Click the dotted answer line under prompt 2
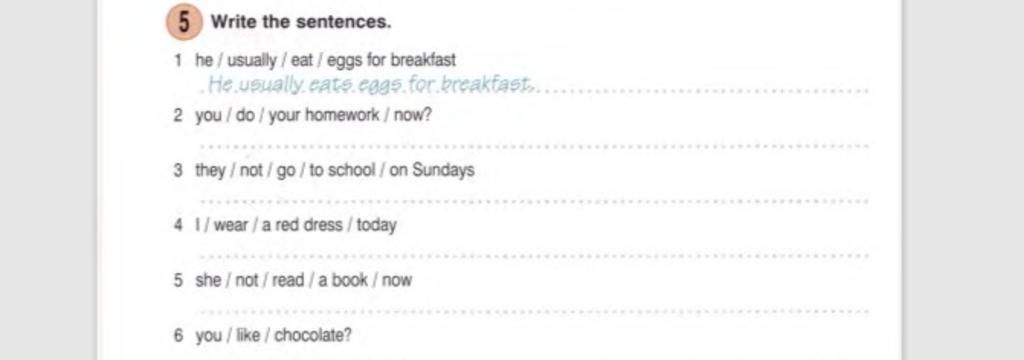 click(x=534, y=146)
